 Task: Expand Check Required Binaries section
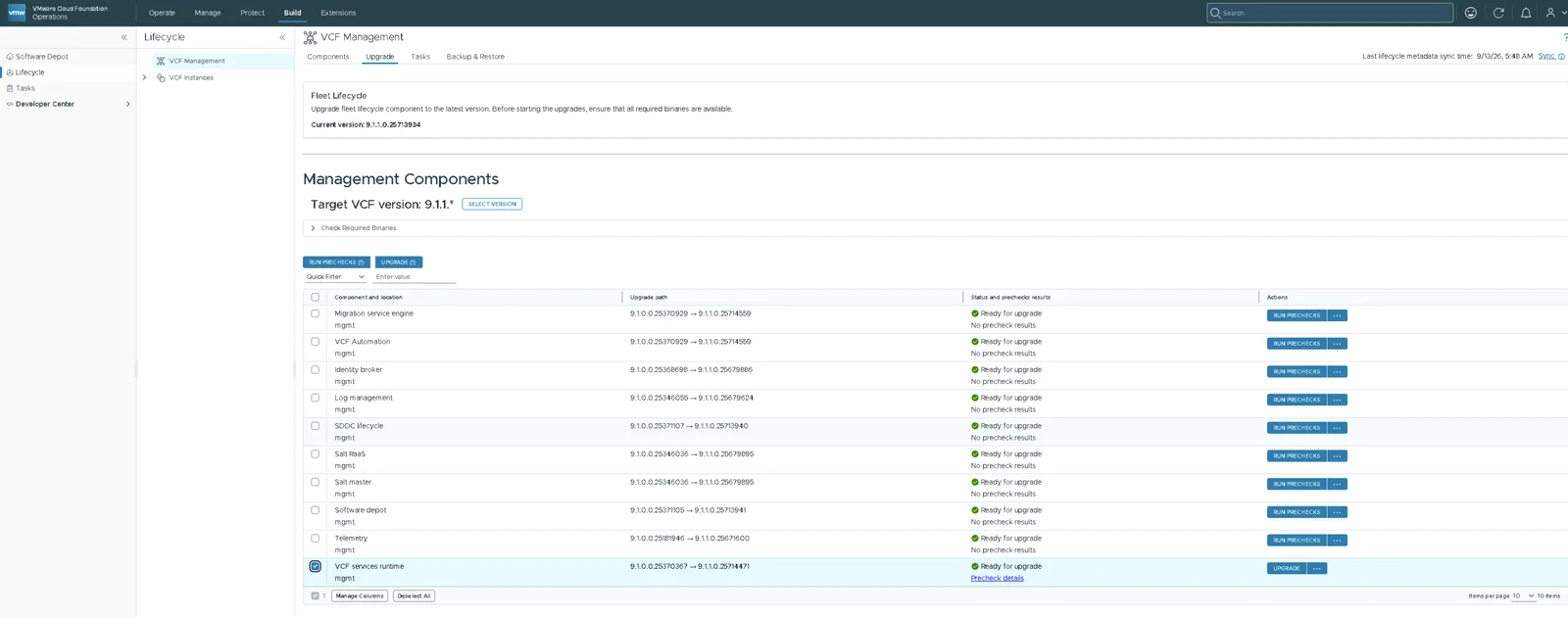pos(313,228)
